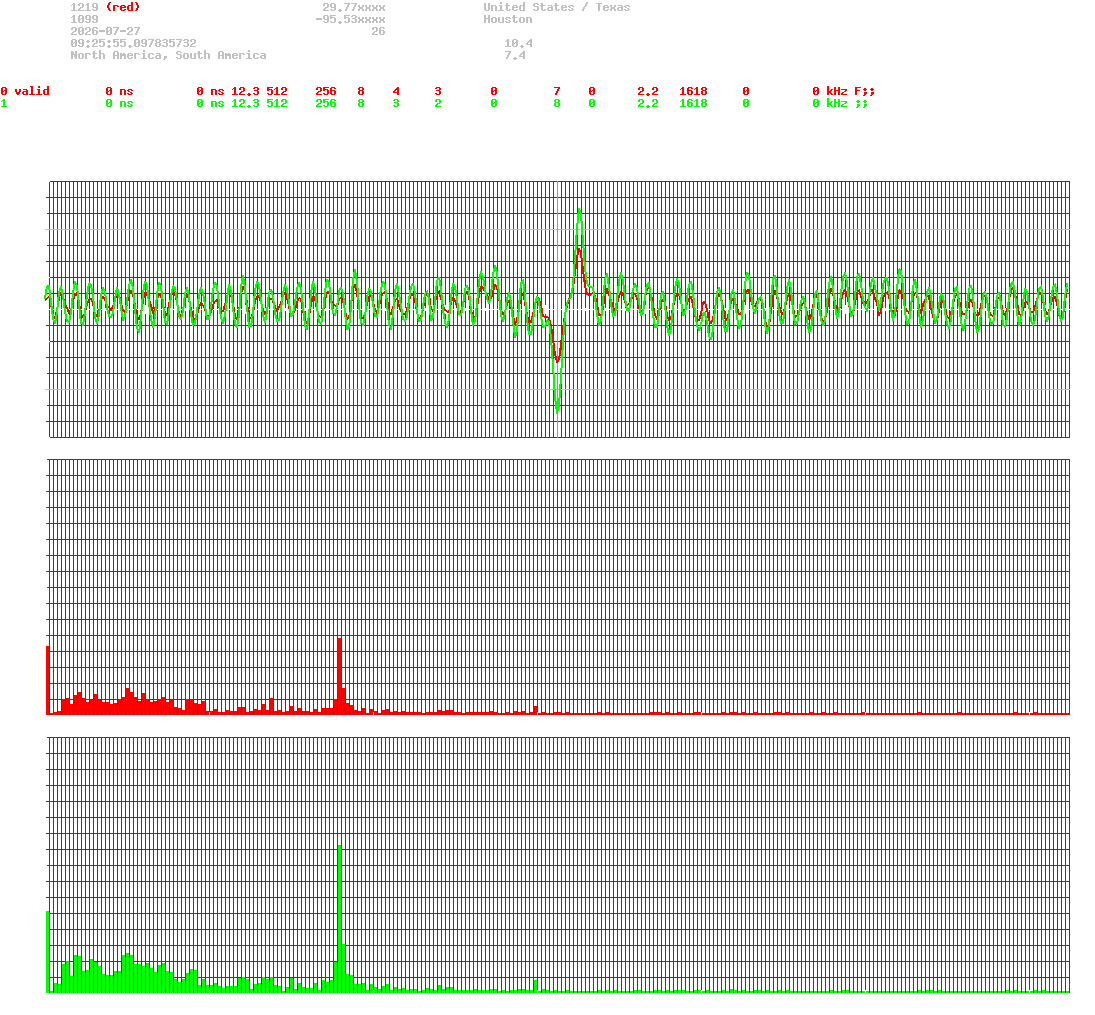
Task: Select the green row value 512
Action: coord(277,103)
